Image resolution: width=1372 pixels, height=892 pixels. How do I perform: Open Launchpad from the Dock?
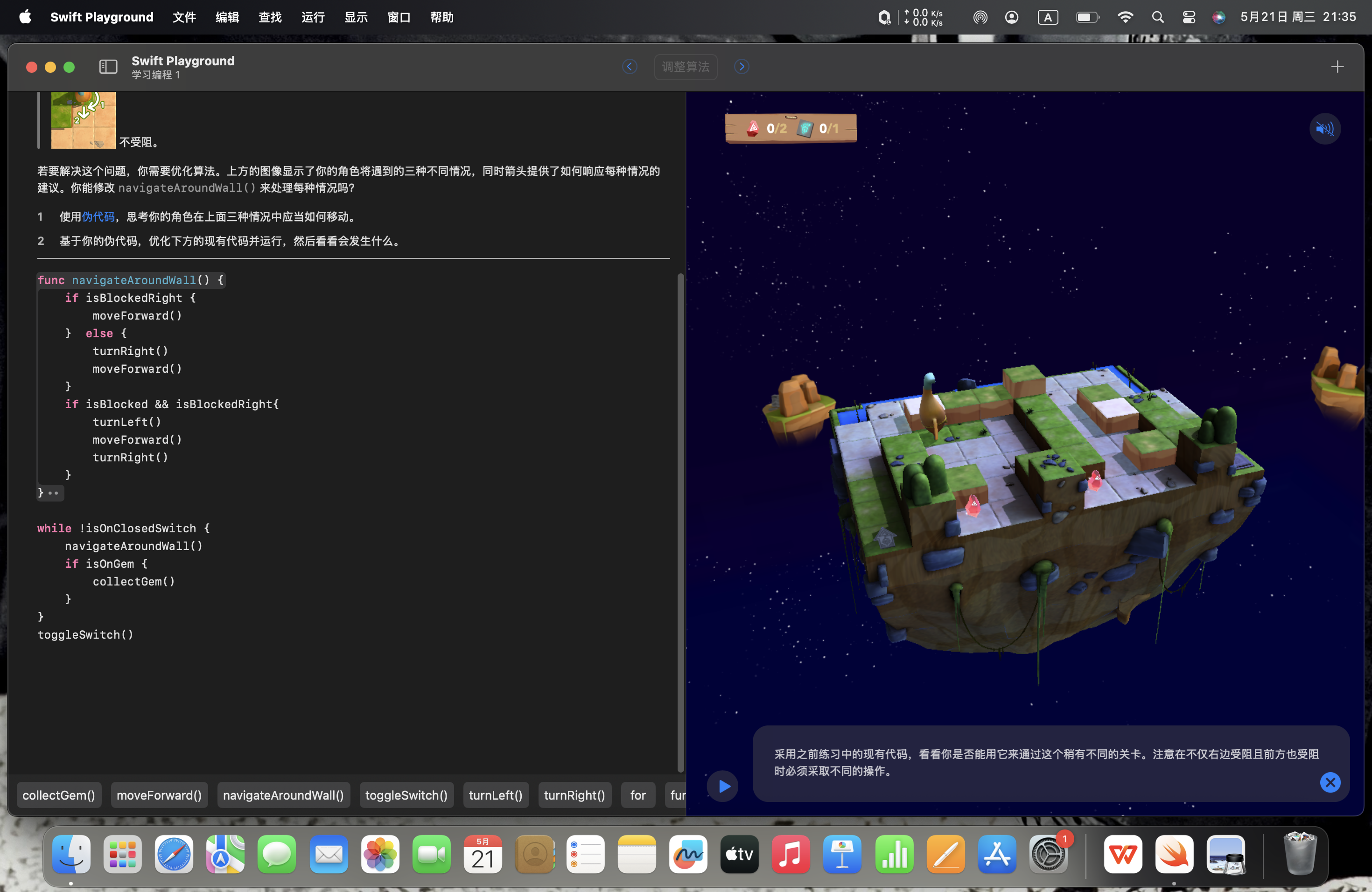tap(123, 854)
